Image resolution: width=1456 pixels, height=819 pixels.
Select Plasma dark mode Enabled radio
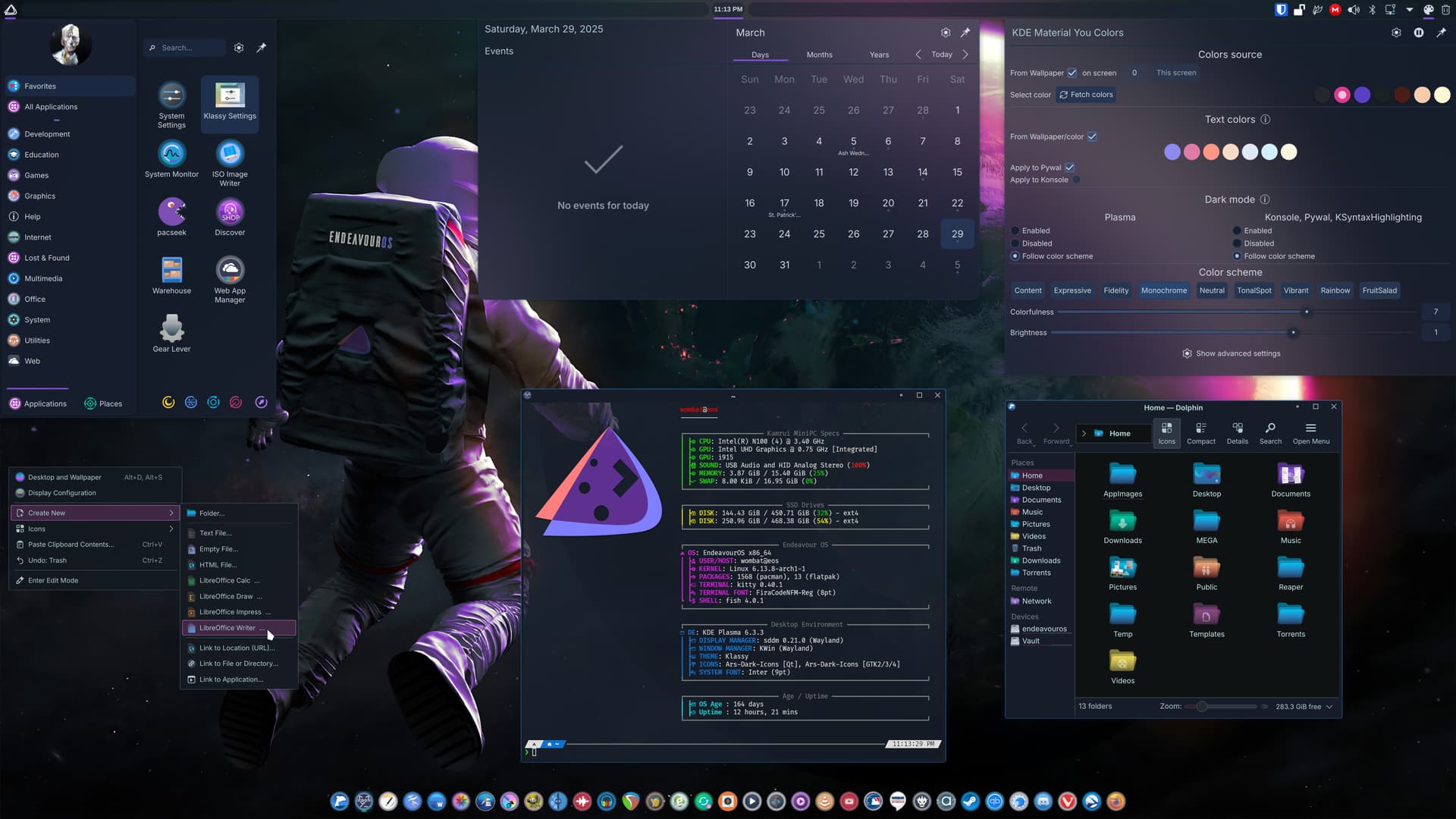1015,231
